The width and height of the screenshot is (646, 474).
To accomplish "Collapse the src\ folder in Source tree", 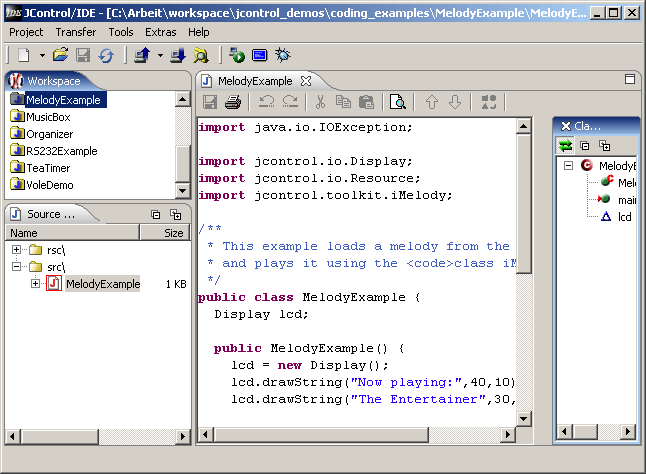I will pyautogui.click(x=17, y=267).
